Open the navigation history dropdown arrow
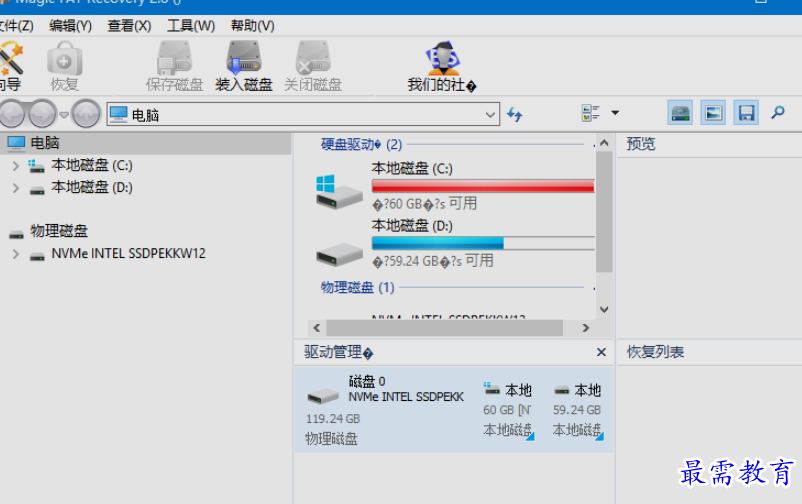 (x=64, y=114)
